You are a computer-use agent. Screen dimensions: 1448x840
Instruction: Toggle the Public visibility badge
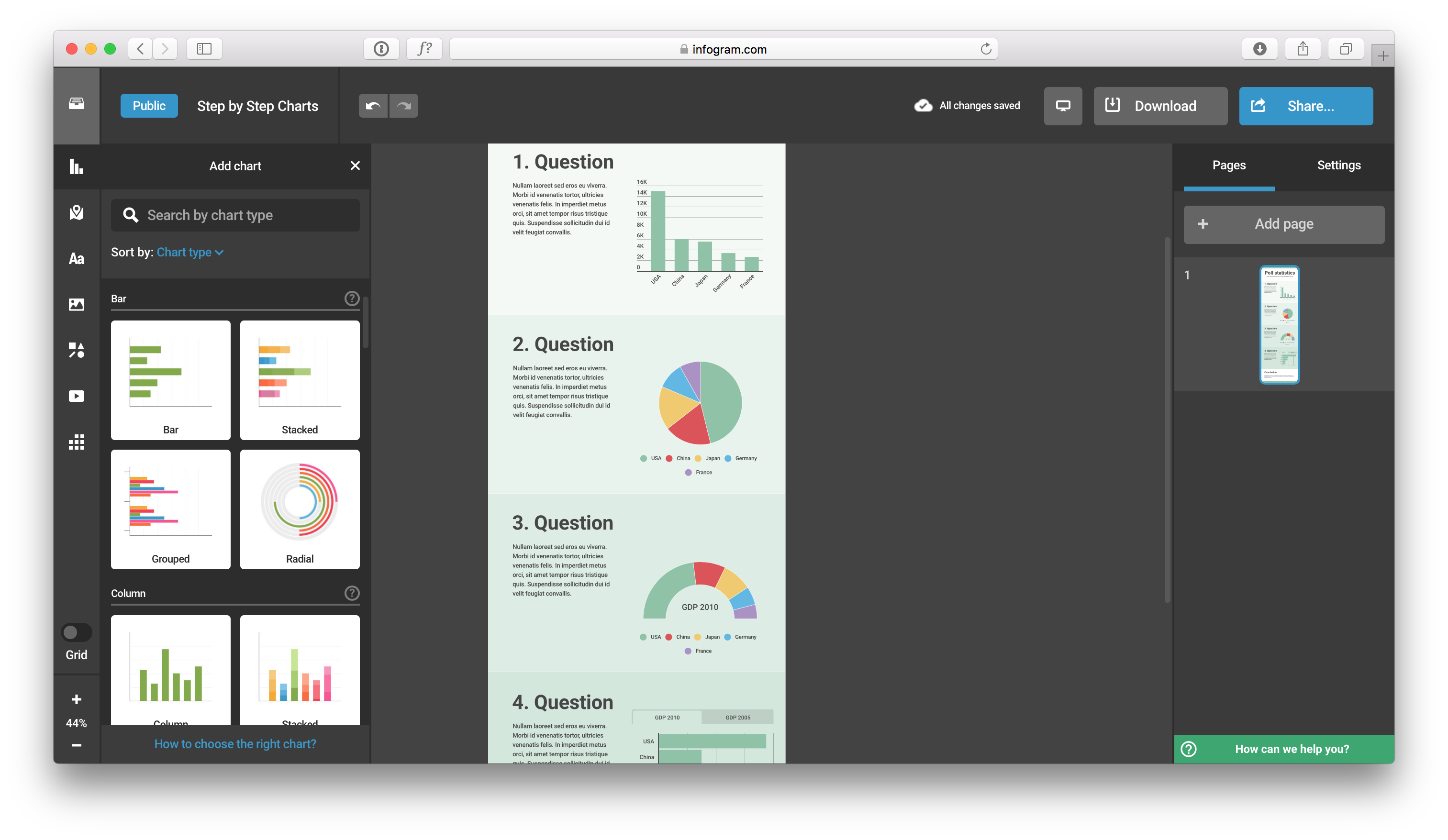click(149, 106)
